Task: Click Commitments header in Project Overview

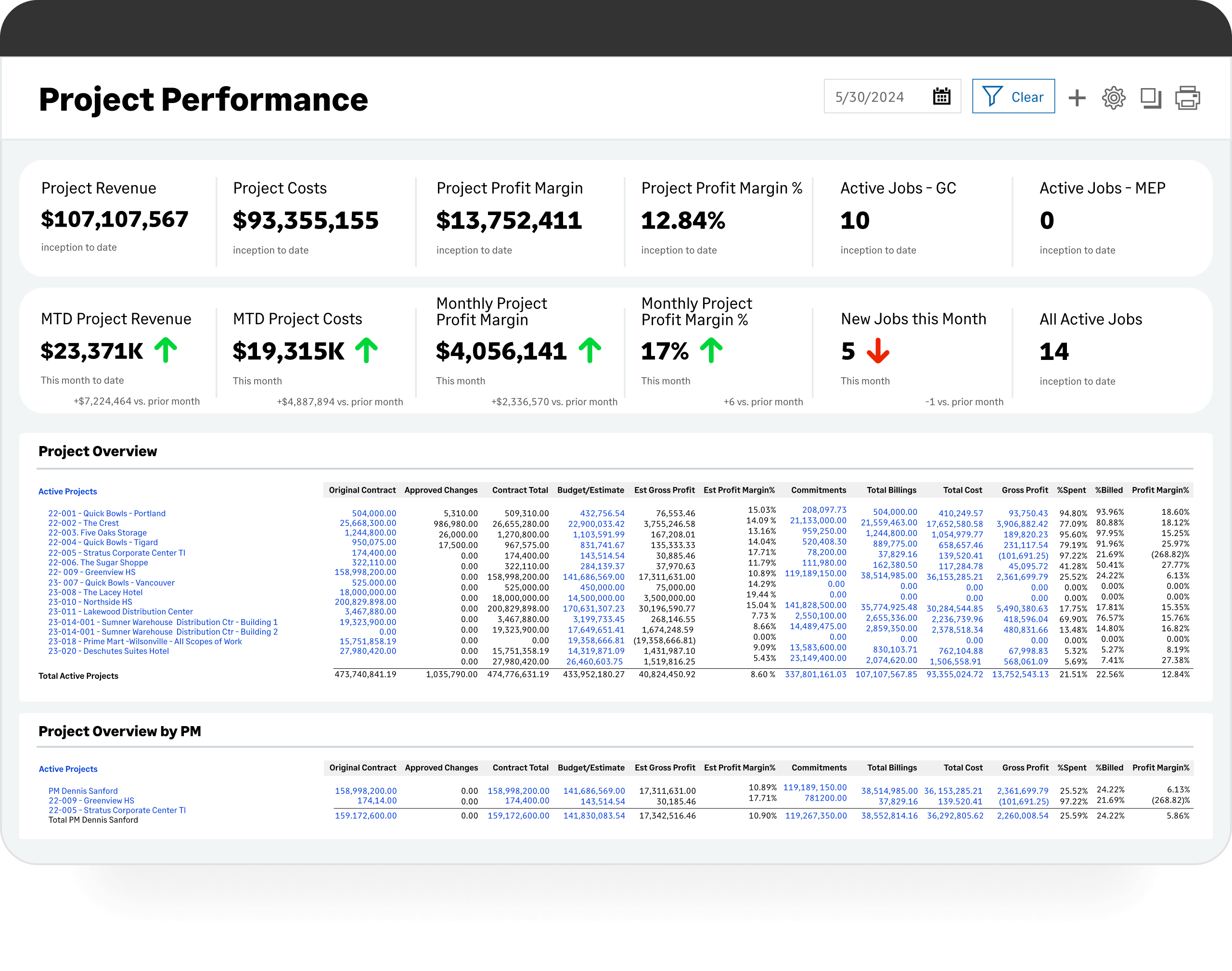Action: [x=819, y=490]
